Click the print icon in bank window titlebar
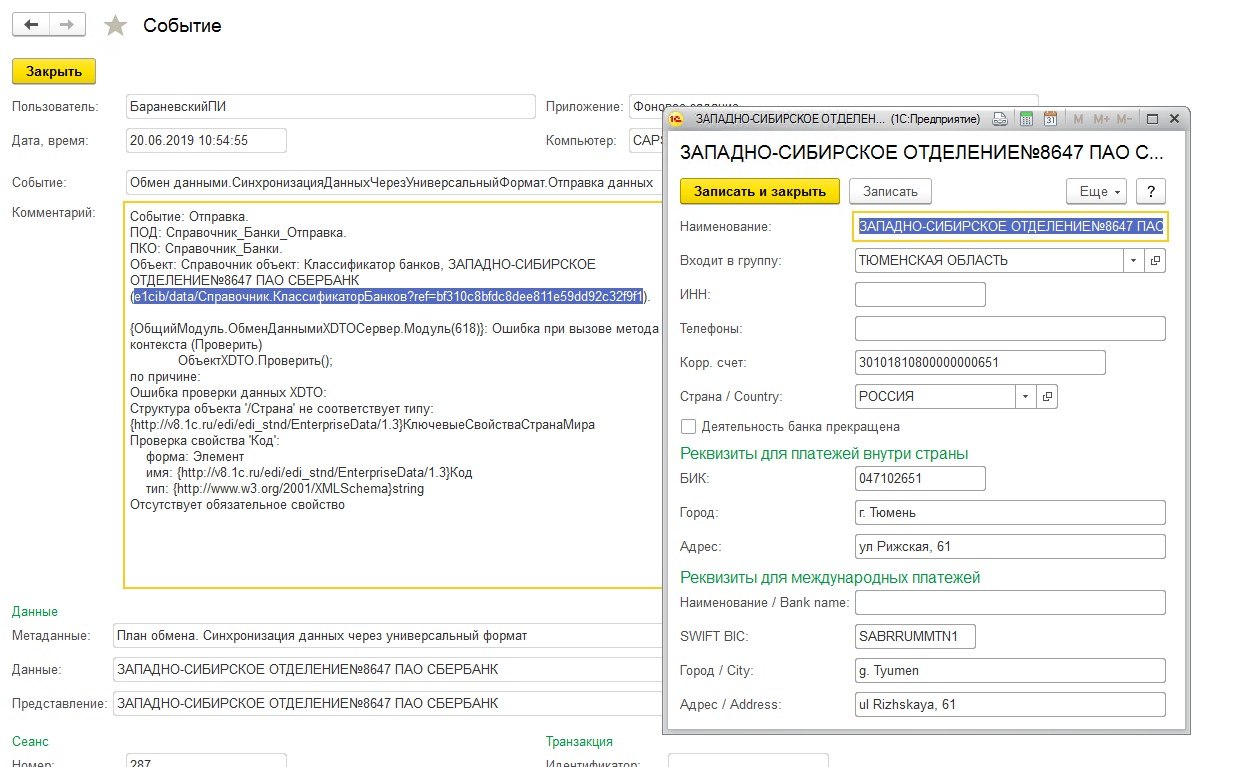The image size is (1249, 767). click(999, 119)
